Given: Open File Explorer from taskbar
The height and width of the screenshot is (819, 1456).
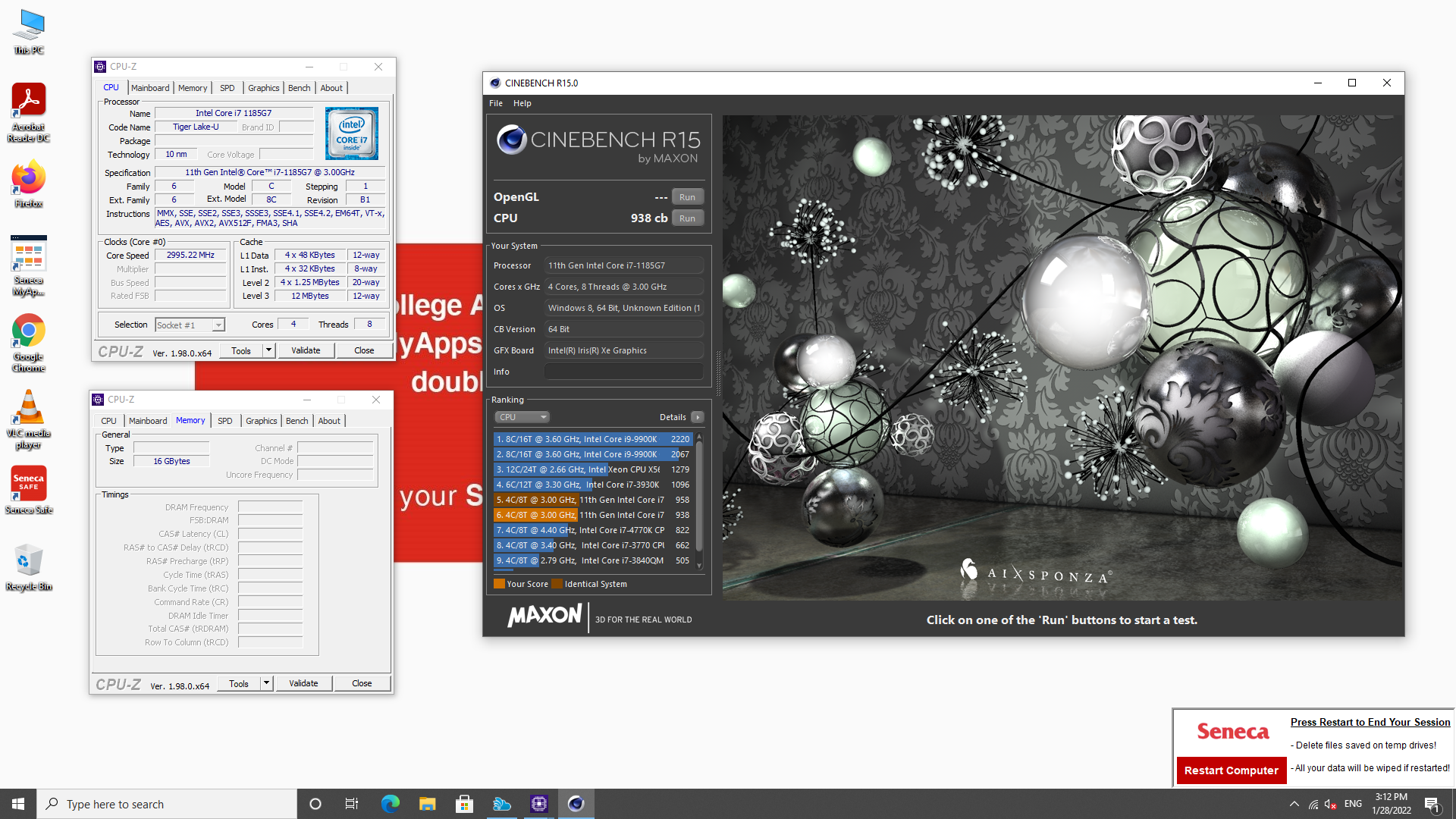Looking at the screenshot, I should point(427,804).
